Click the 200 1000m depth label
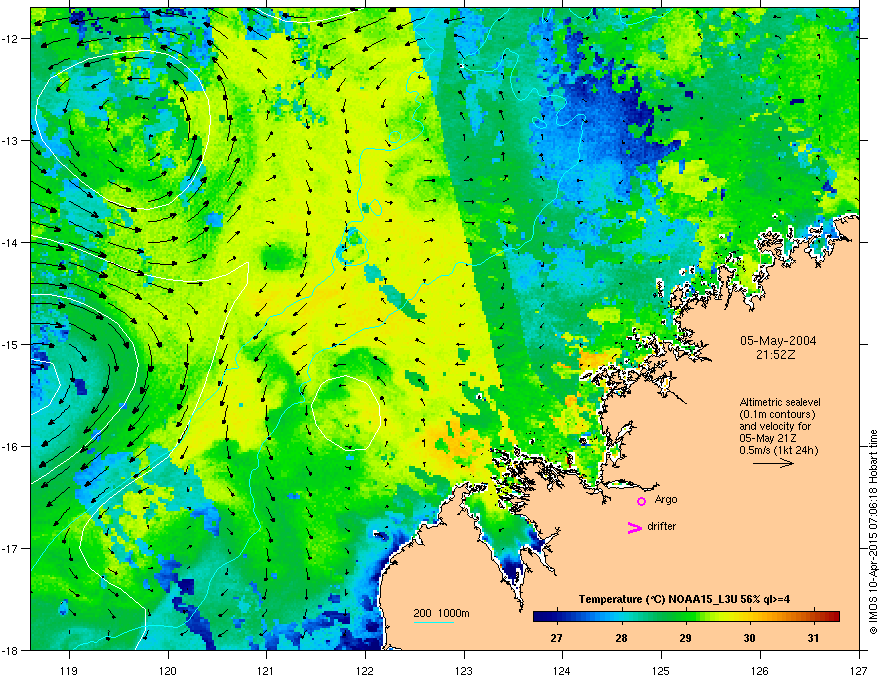Viewport: 880px width, 680px height. pos(441,613)
